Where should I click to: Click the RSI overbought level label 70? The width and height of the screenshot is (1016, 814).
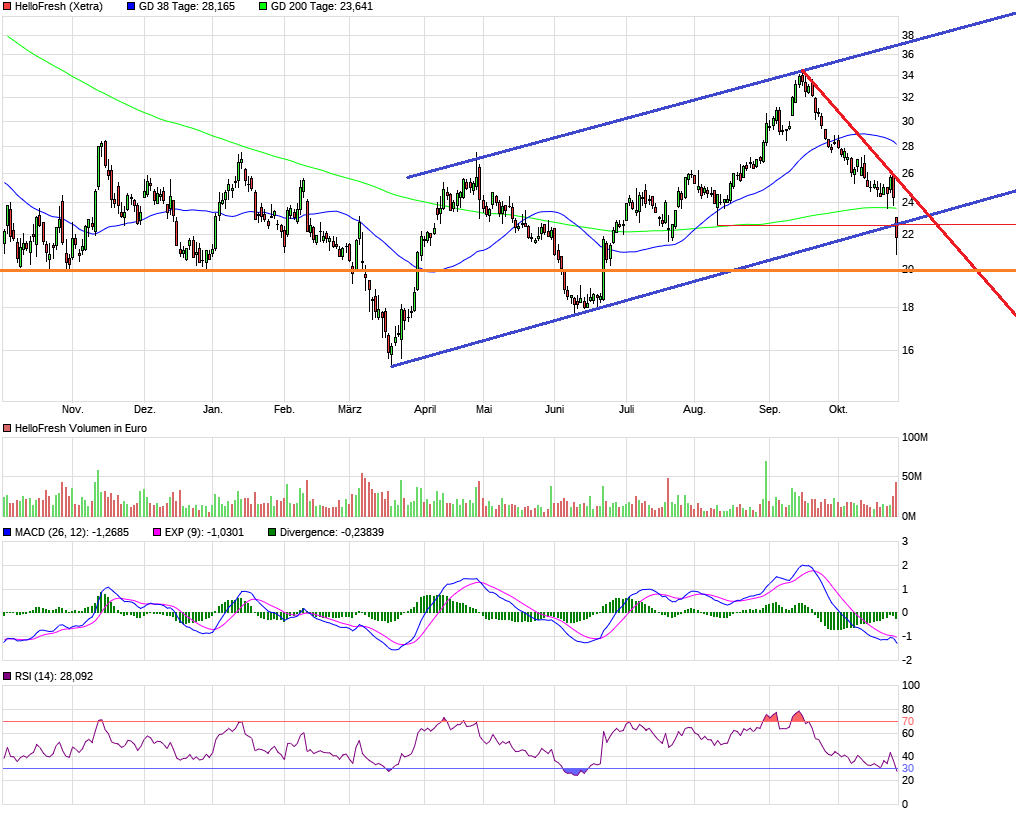(x=908, y=721)
